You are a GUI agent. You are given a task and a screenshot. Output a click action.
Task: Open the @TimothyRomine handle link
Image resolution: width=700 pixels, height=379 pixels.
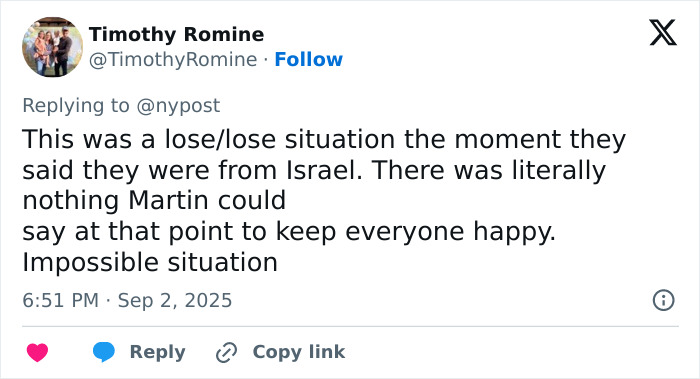(x=173, y=59)
